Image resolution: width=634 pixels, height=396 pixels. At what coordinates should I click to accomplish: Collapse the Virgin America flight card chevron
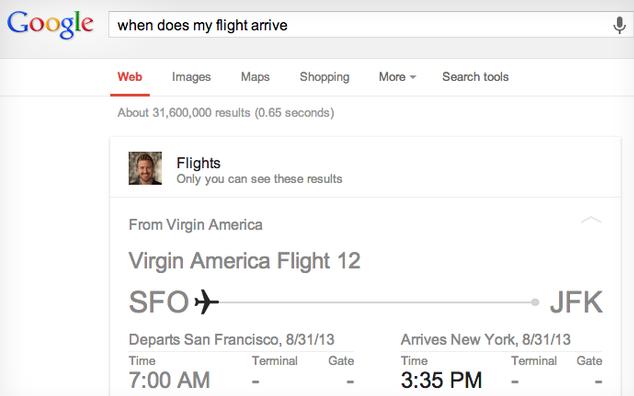(x=591, y=220)
